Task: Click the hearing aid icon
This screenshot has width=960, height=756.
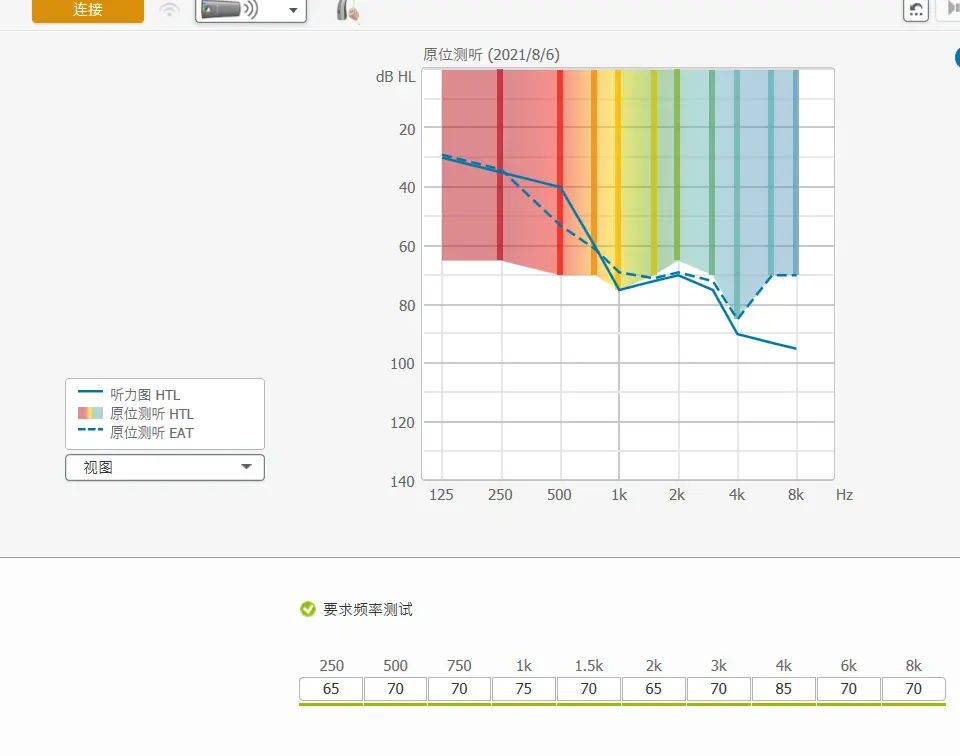Action: click(347, 11)
